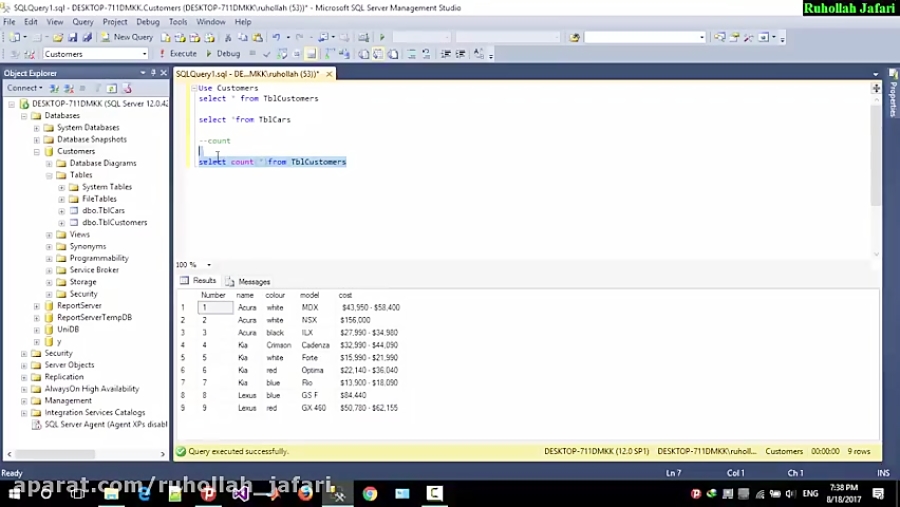Click the Cancel Executing Query stop icon
Viewport: 900px width, 507px height.
[x=253, y=54]
